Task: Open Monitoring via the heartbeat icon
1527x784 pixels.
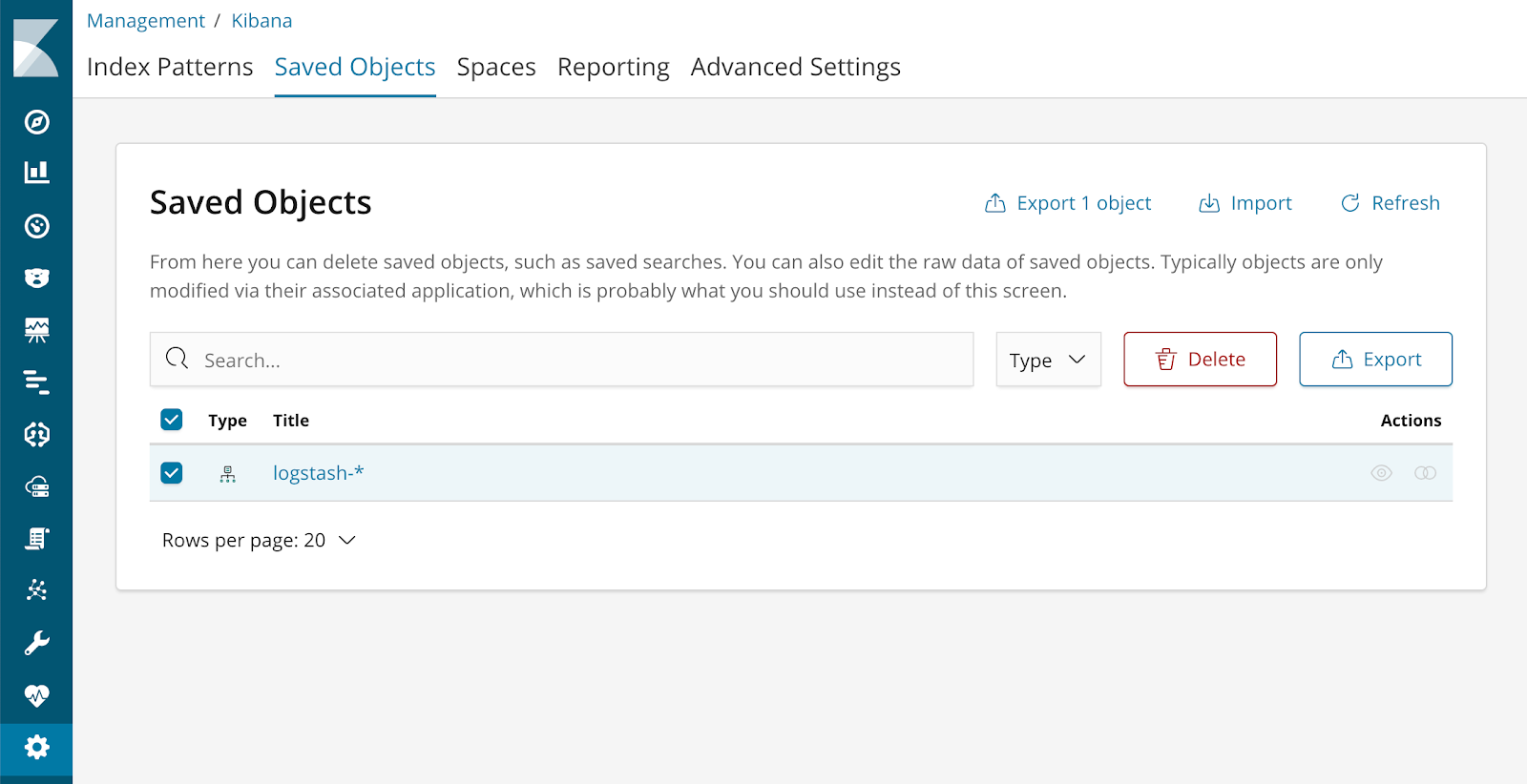Action: click(36, 695)
